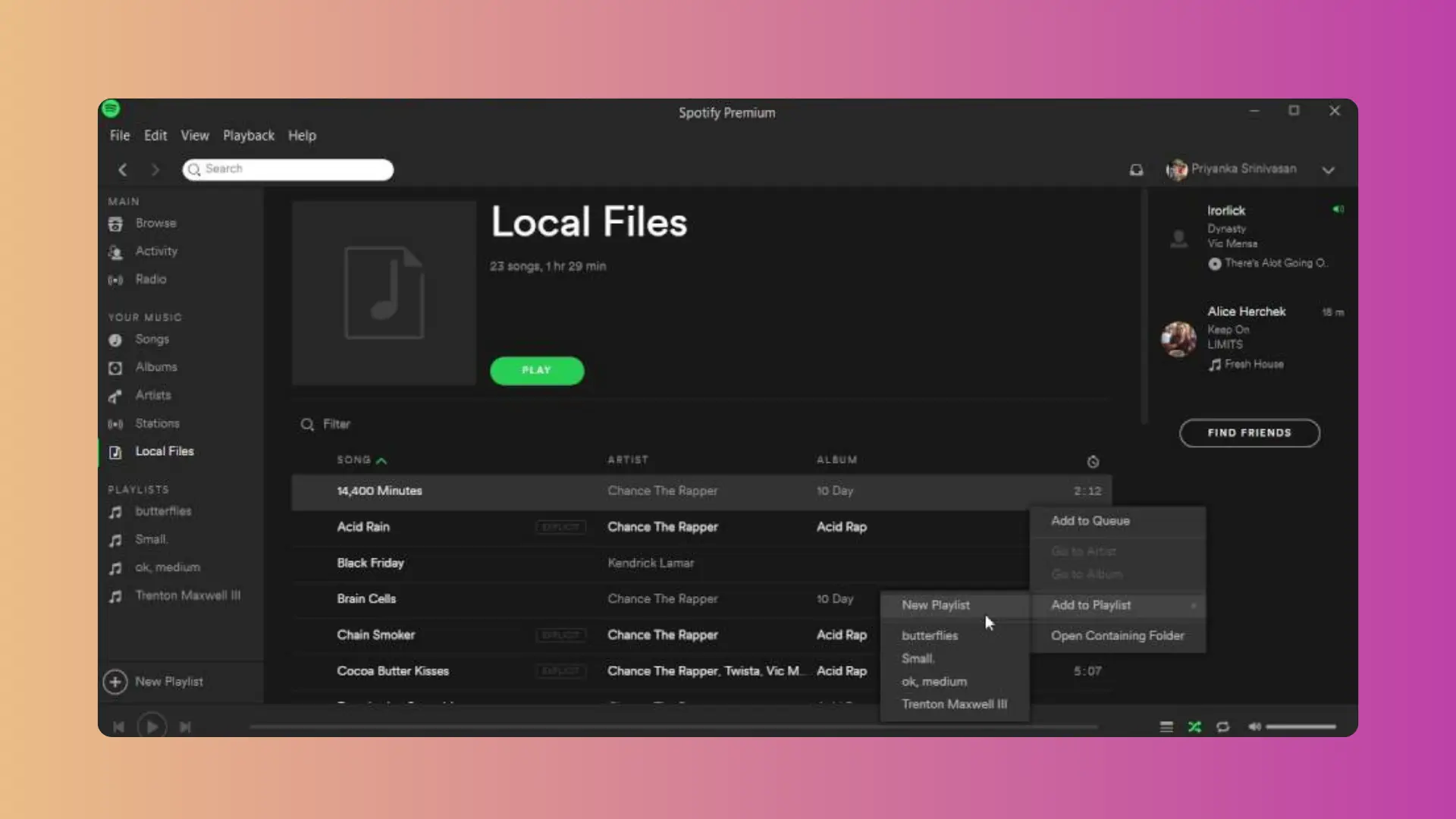
Task: Click the Browse sidebar icon
Action: click(x=115, y=224)
